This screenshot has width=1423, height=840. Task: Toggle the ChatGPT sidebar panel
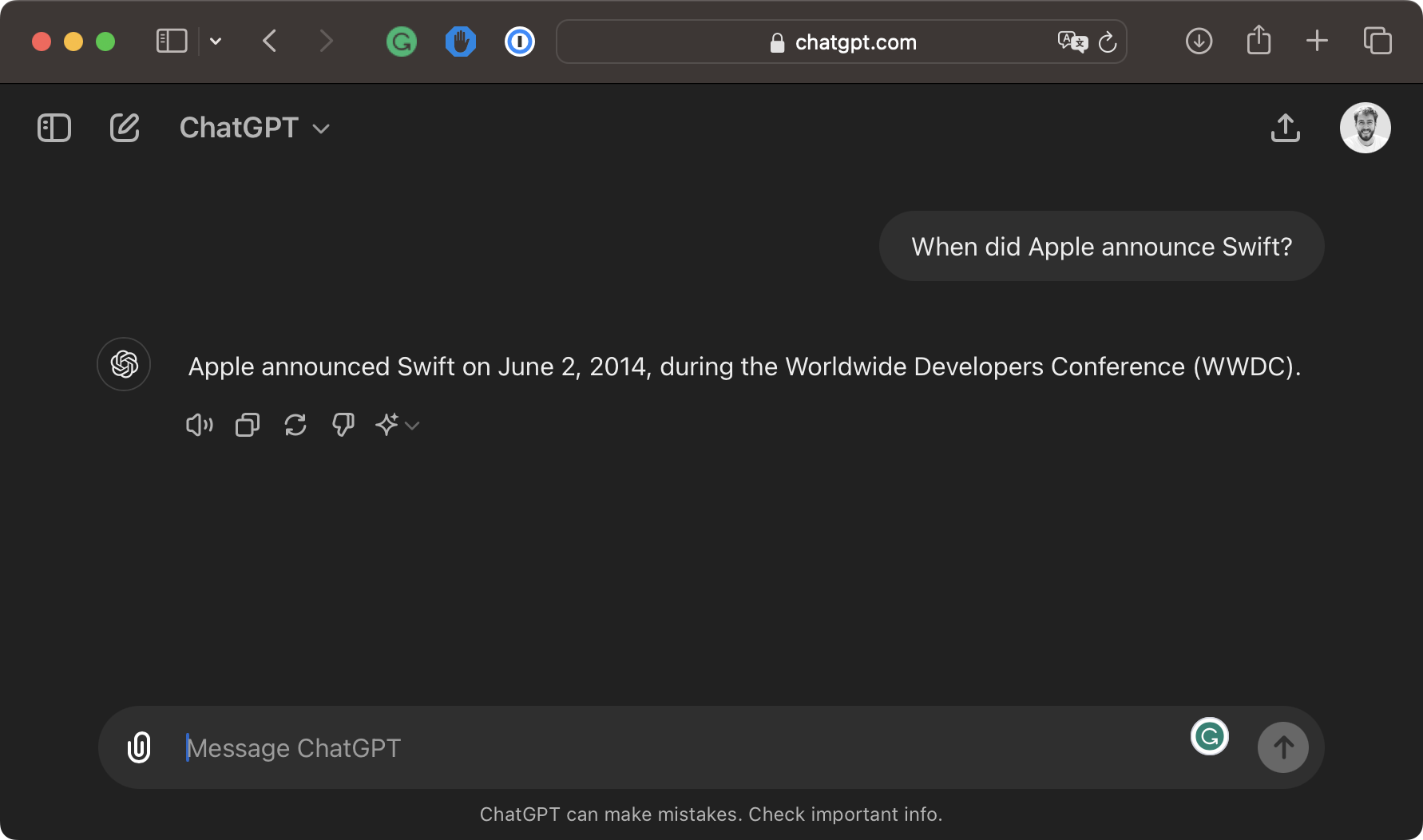click(54, 128)
